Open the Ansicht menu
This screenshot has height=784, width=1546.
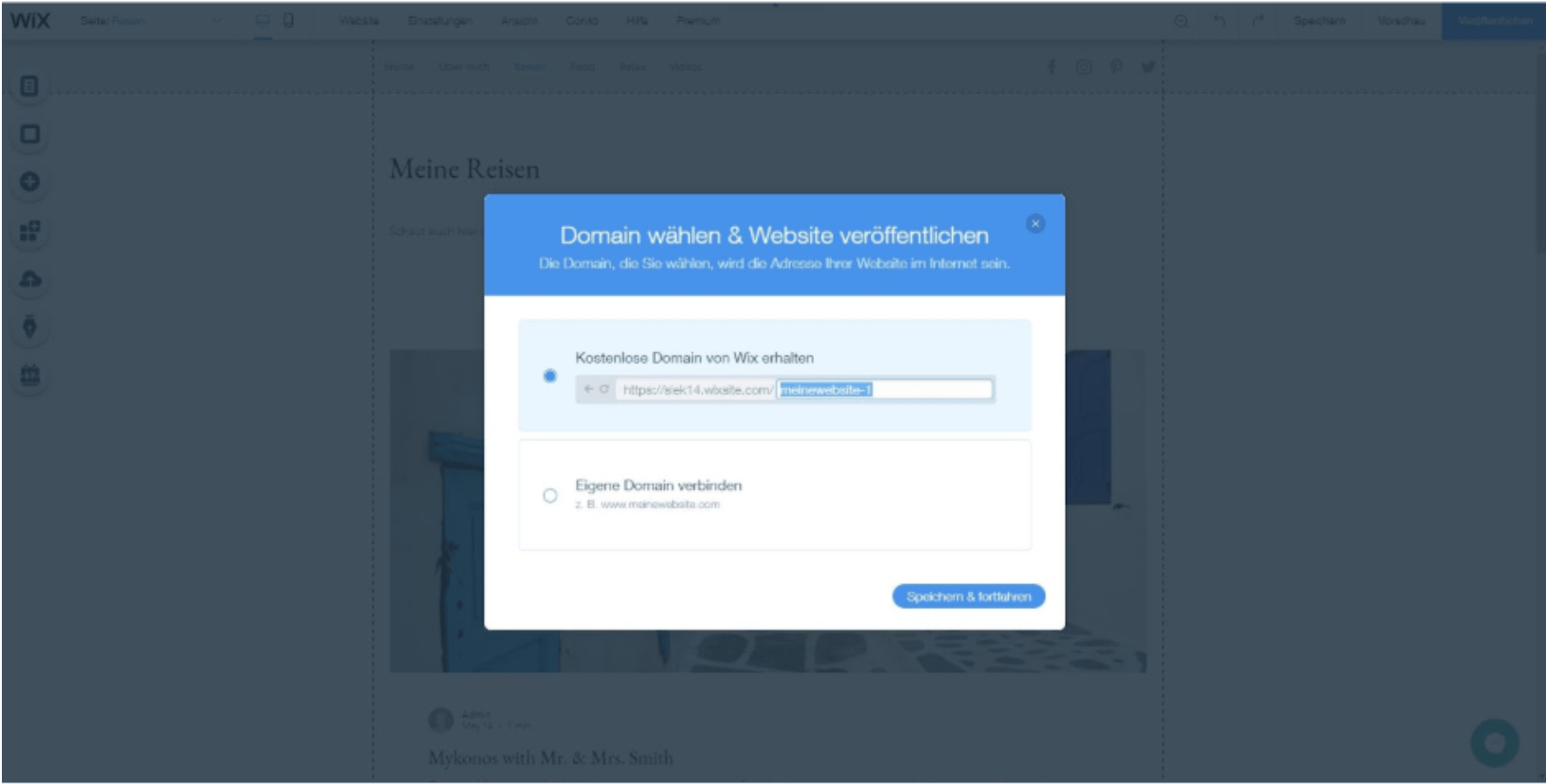click(519, 20)
